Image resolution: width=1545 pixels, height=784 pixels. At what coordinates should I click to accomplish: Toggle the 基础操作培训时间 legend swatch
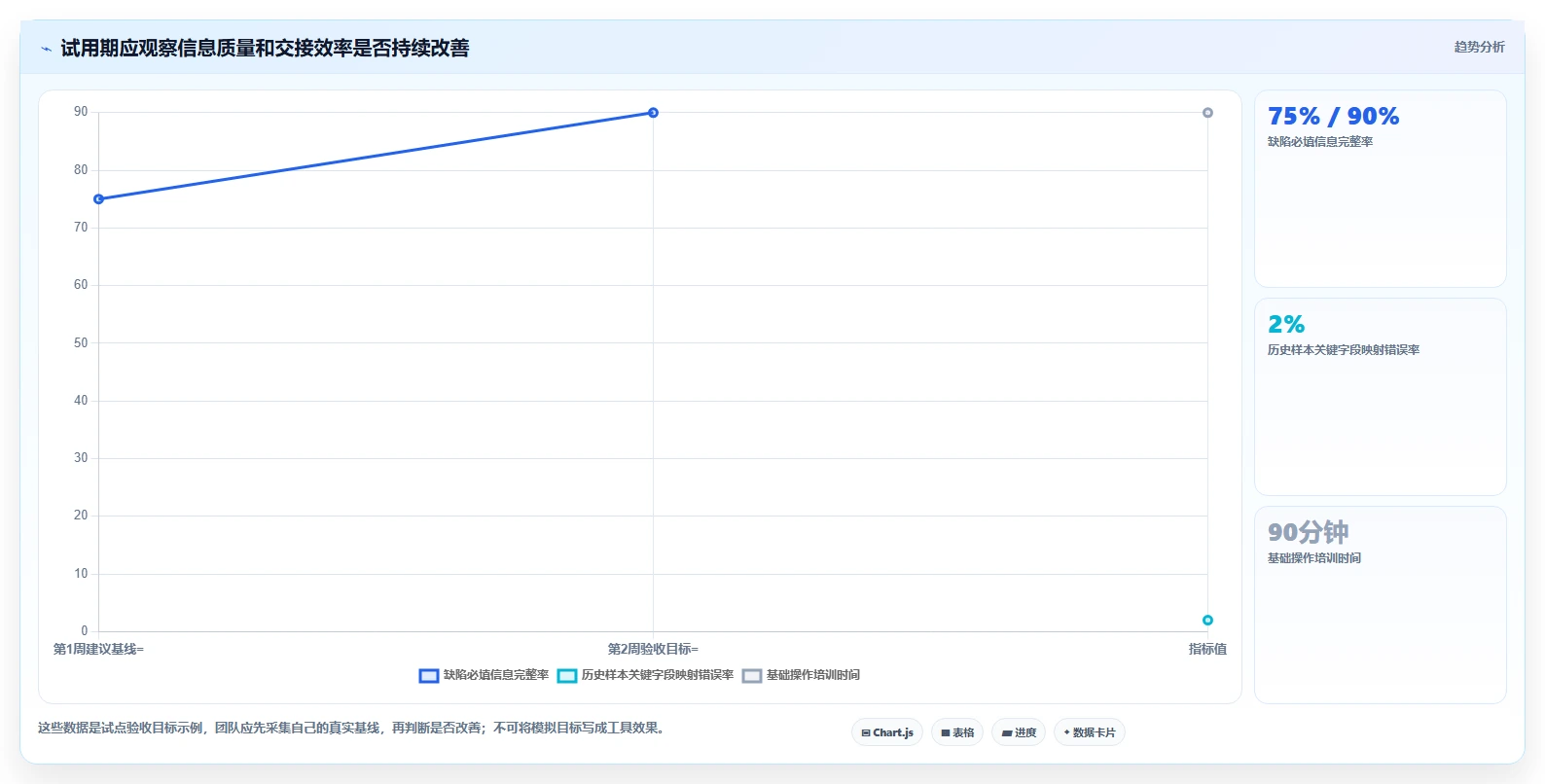pos(752,675)
